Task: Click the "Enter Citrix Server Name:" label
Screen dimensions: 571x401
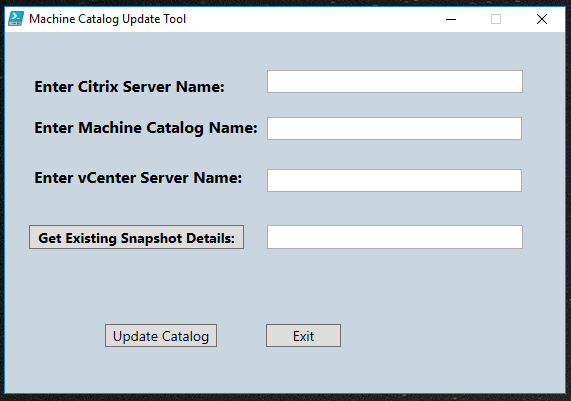Action: pyautogui.click(x=129, y=87)
